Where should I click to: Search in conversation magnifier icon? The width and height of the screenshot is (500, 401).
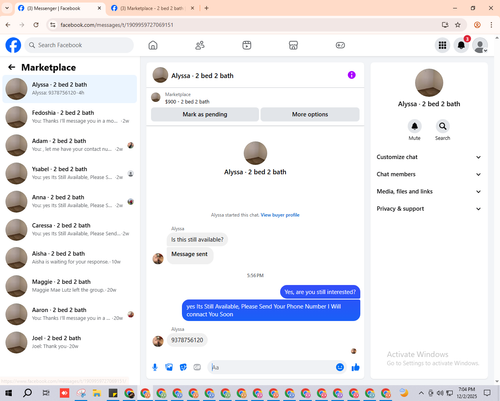(443, 126)
